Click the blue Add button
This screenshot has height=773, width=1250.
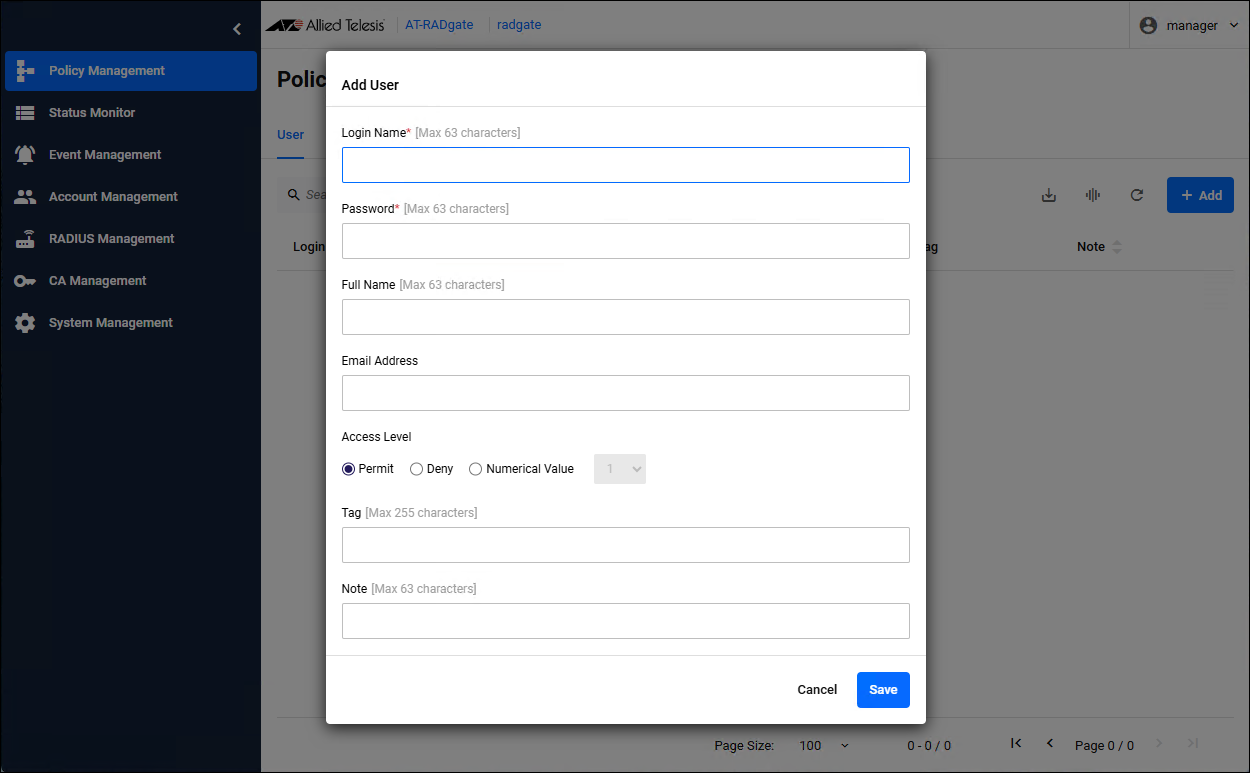point(1200,195)
